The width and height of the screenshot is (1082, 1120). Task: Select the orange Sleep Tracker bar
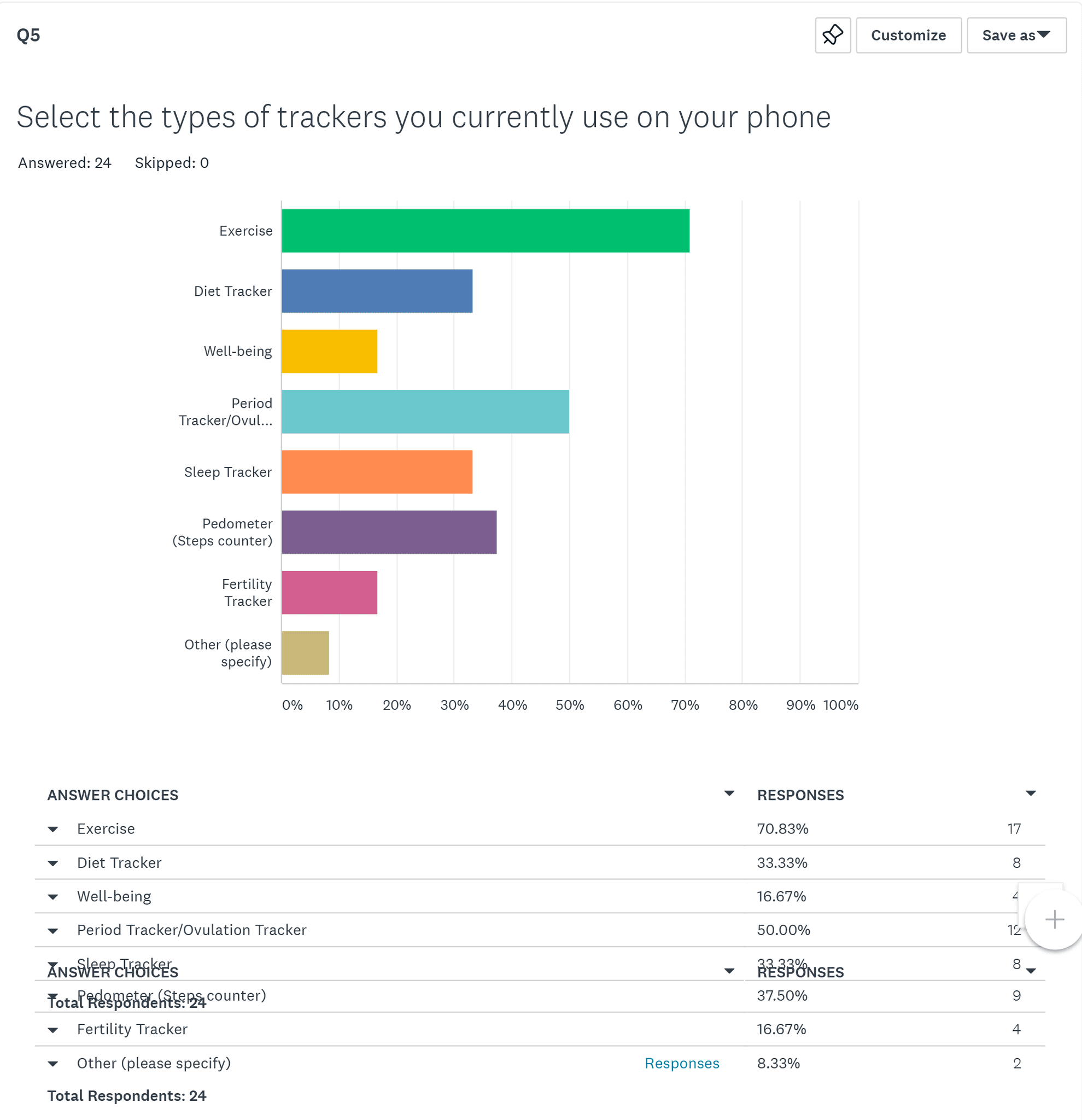377,472
